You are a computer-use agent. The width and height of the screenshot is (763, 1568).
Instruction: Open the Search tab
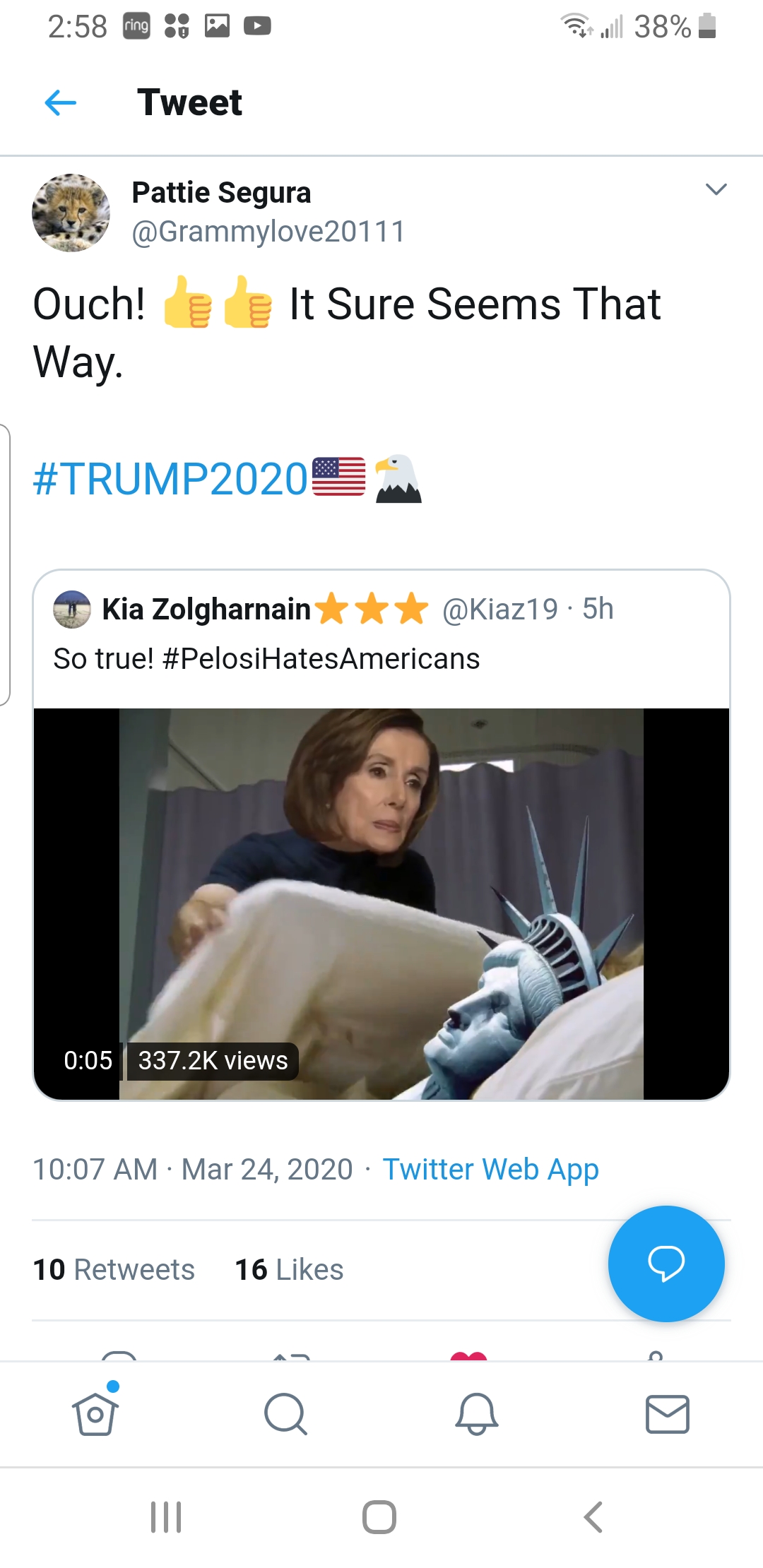coord(285,1414)
